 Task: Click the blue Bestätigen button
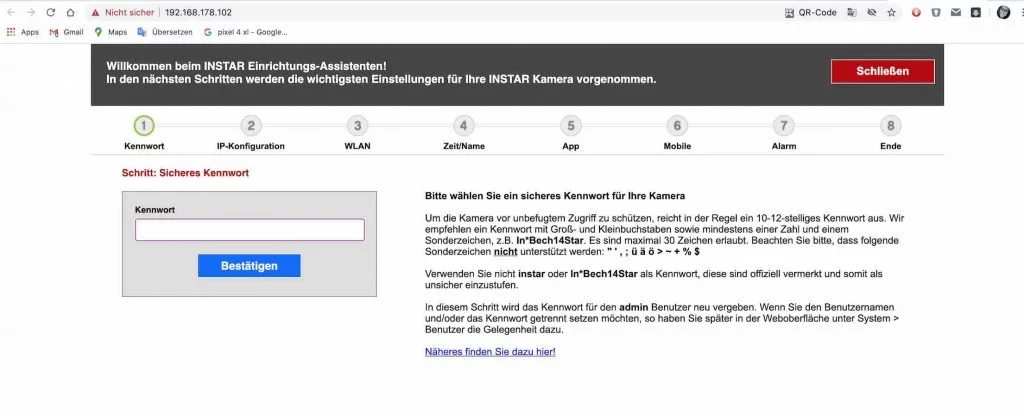coord(249,266)
